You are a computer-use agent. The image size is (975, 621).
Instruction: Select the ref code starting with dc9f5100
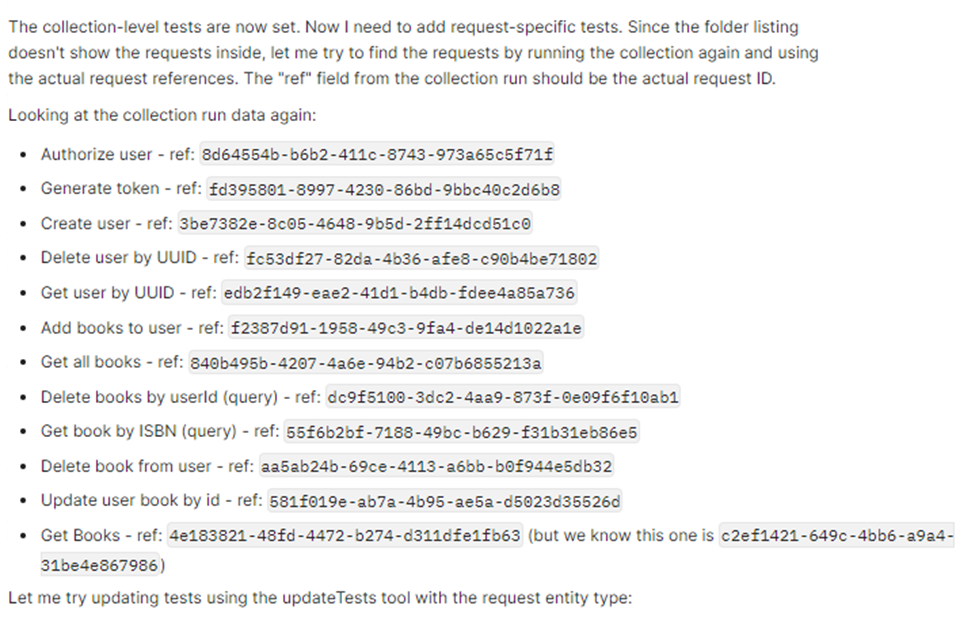pyautogui.click(x=504, y=397)
